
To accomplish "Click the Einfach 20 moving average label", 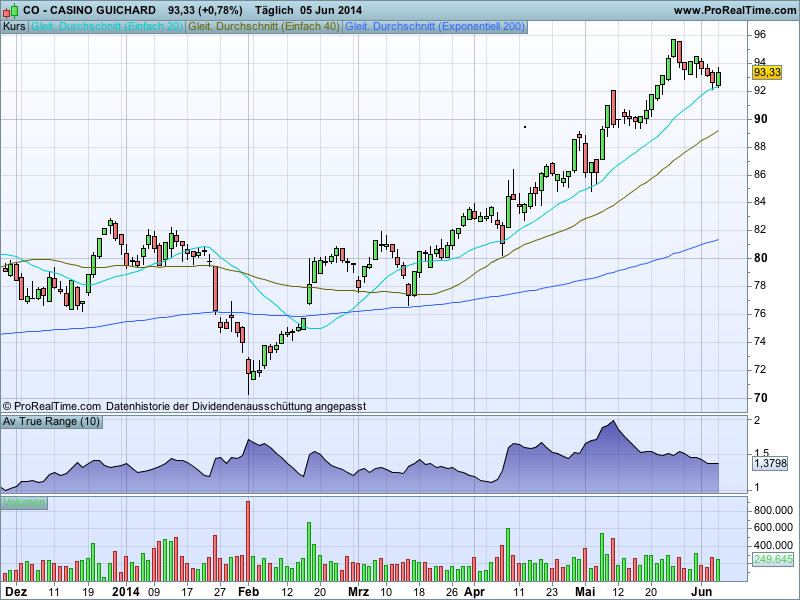I will [107, 27].
